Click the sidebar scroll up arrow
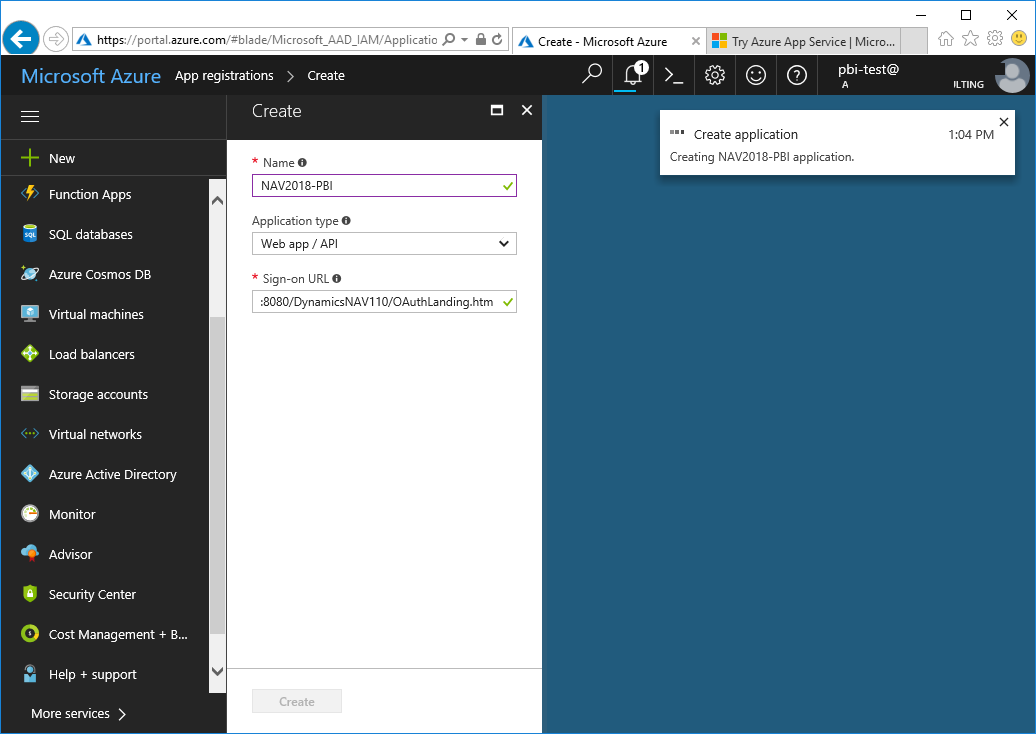Viewport: 1036px width, 734px height. (217, 200)
